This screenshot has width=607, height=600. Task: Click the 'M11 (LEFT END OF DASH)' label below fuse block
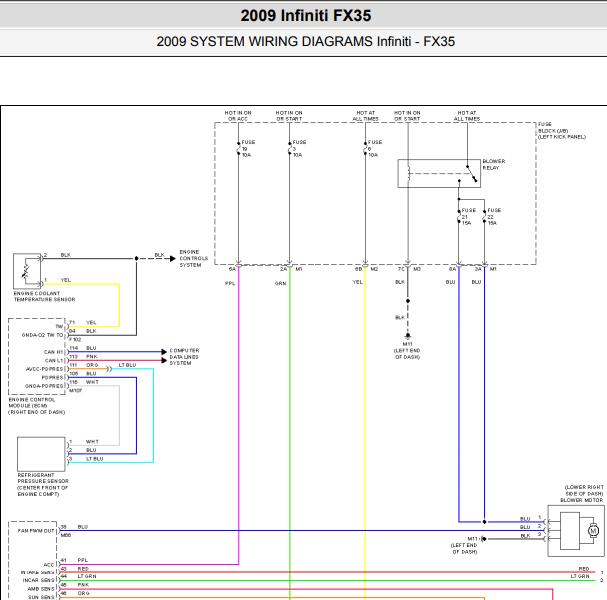407,350
